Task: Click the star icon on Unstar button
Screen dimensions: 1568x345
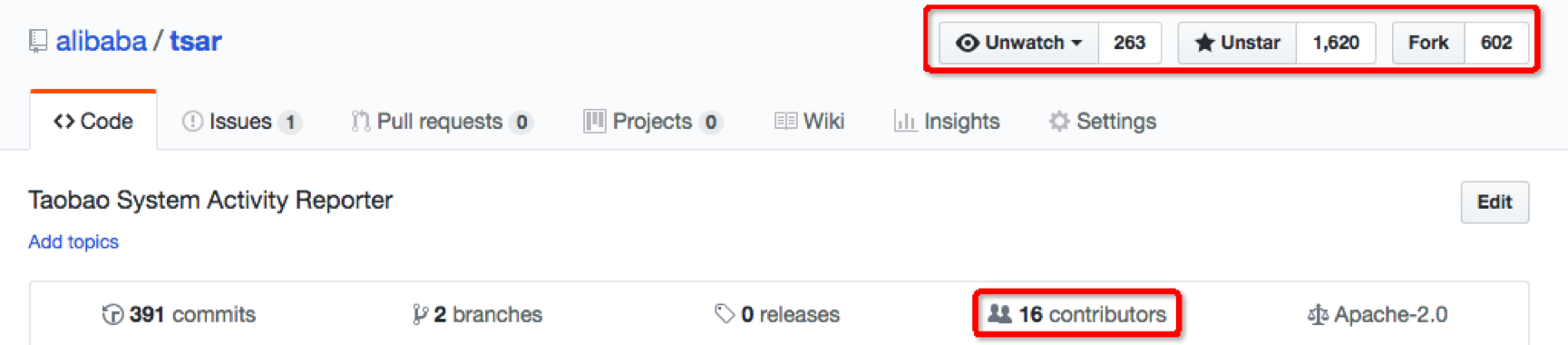Action: (x=1204, y=43)
